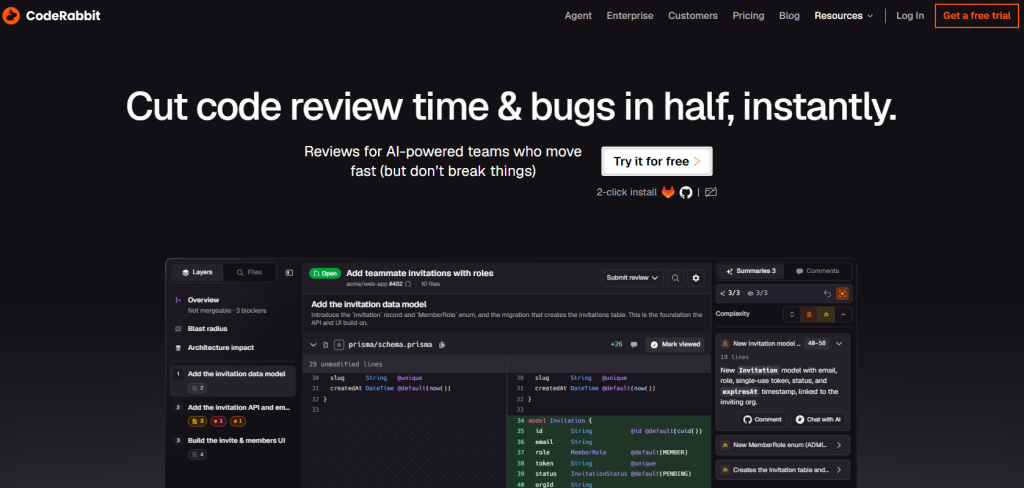Click the comment icon next to +26
The image size is (1024, 488).
[633, 344]
